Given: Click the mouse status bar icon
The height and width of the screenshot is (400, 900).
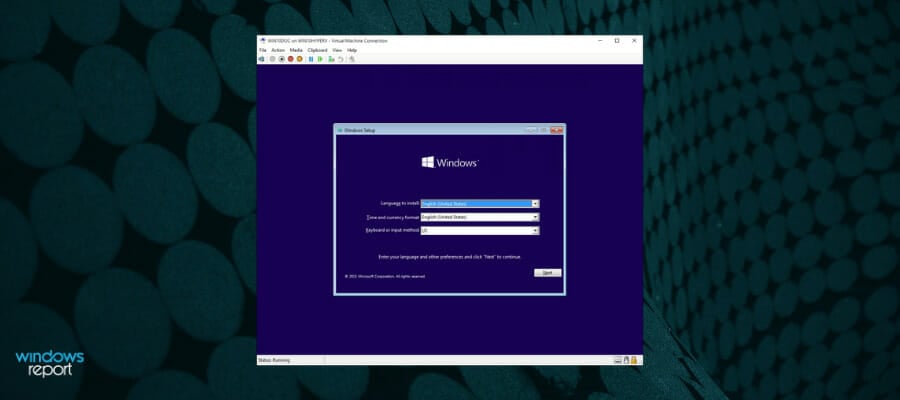Looking at the screenshot, I should (626, 360).
